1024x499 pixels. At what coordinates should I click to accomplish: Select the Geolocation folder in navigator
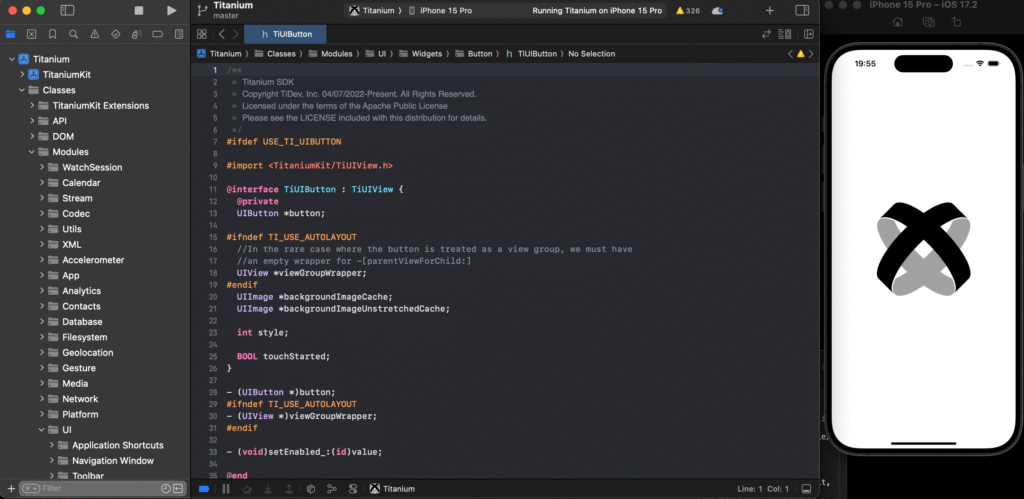[x=87, y=353]
